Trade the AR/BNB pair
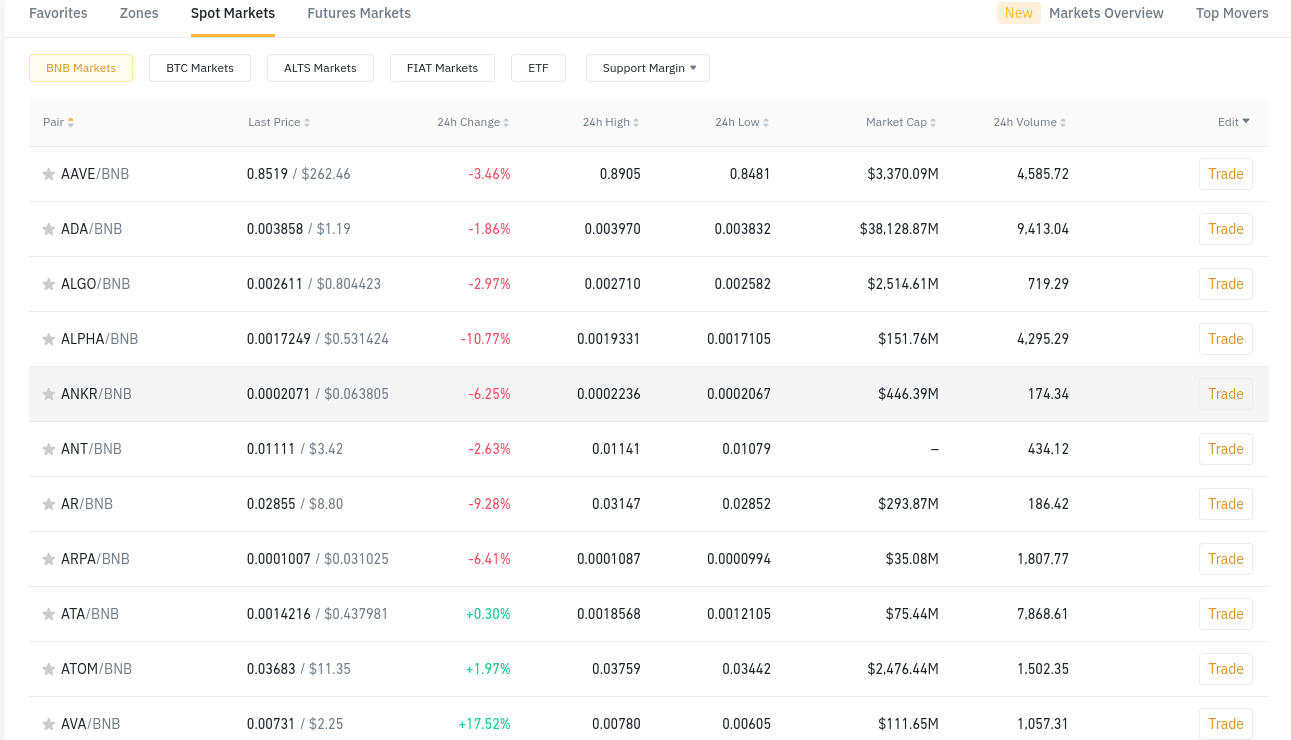The height and width of the screenshot is (740, 1291). point(1226,504)
